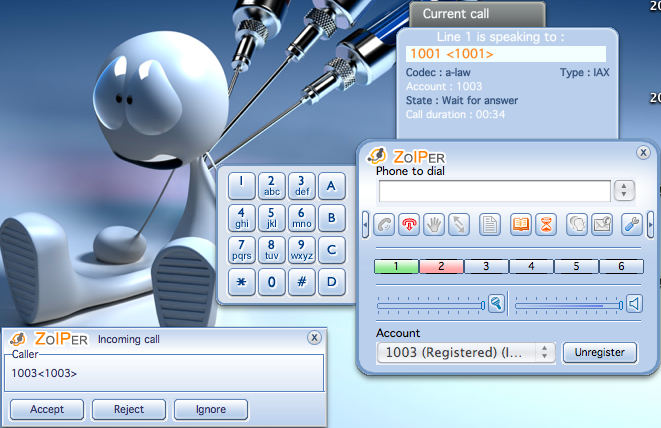661x428 pixels.
Task: Expand panel with right arrow handle
Action: (x=650, y=224)
